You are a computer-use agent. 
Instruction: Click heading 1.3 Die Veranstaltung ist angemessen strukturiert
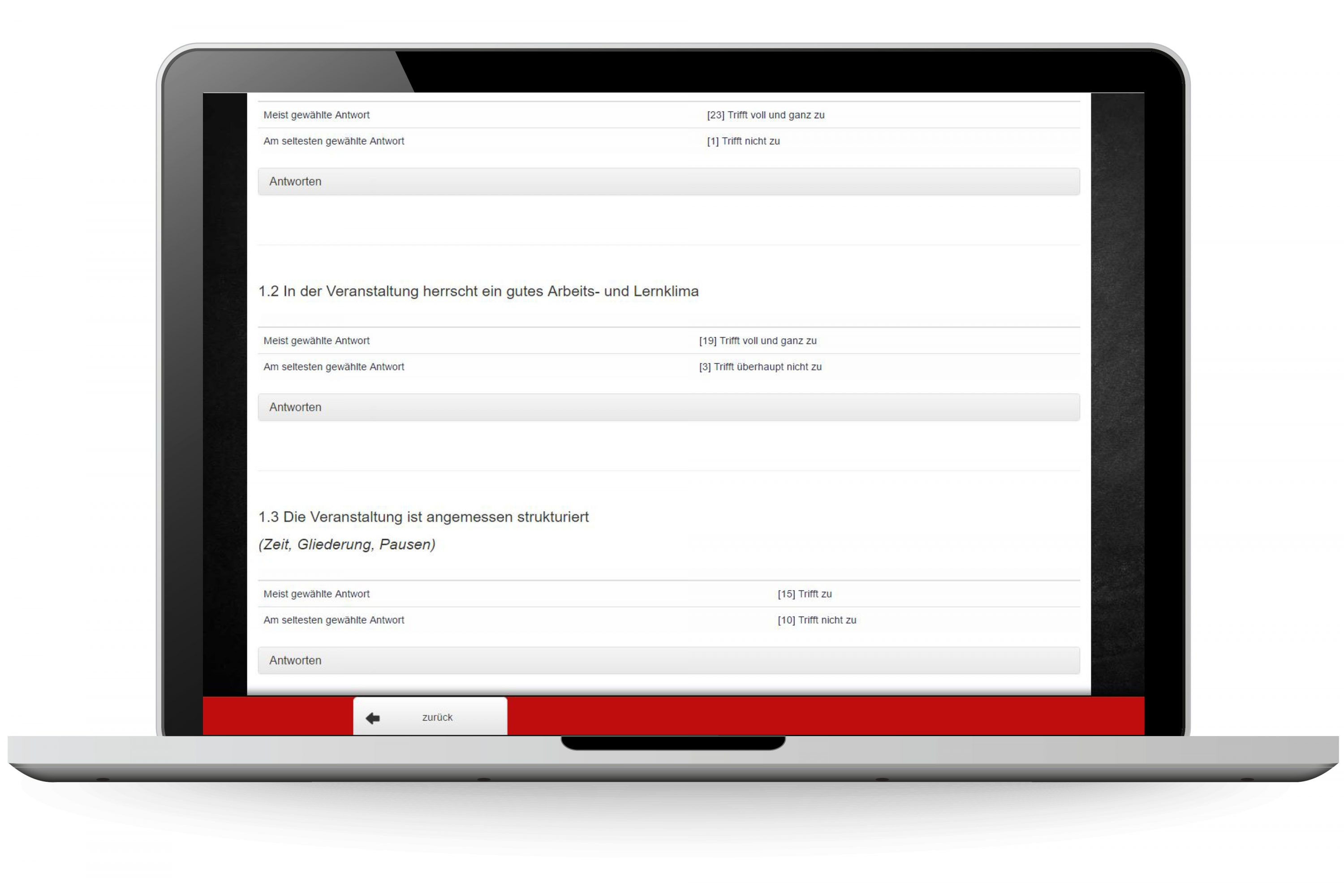coord(423,517)
